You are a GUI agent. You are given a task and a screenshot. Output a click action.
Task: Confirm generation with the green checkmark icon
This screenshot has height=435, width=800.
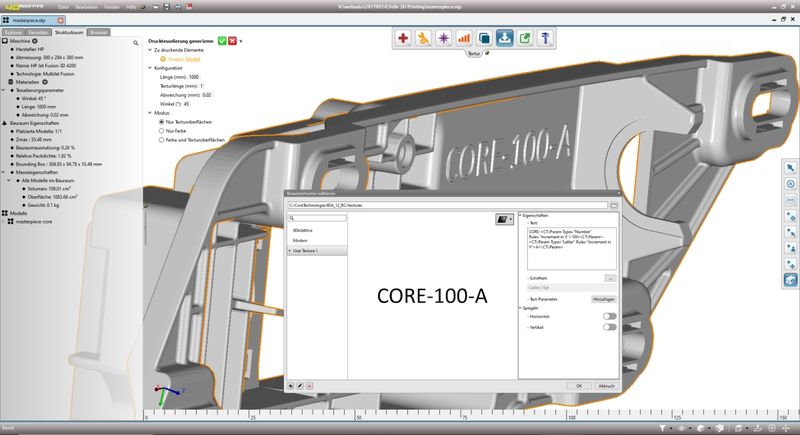220,41
